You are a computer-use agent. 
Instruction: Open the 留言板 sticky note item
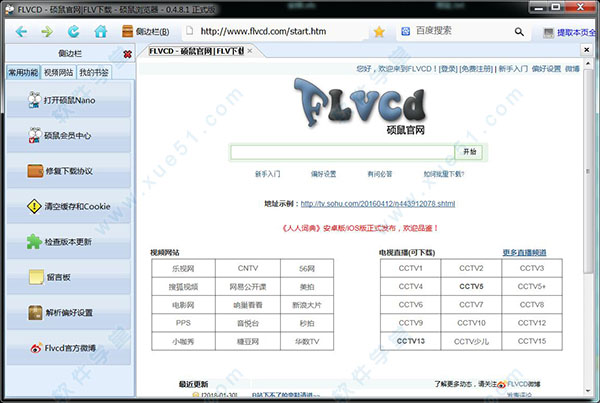pos(68,277)
